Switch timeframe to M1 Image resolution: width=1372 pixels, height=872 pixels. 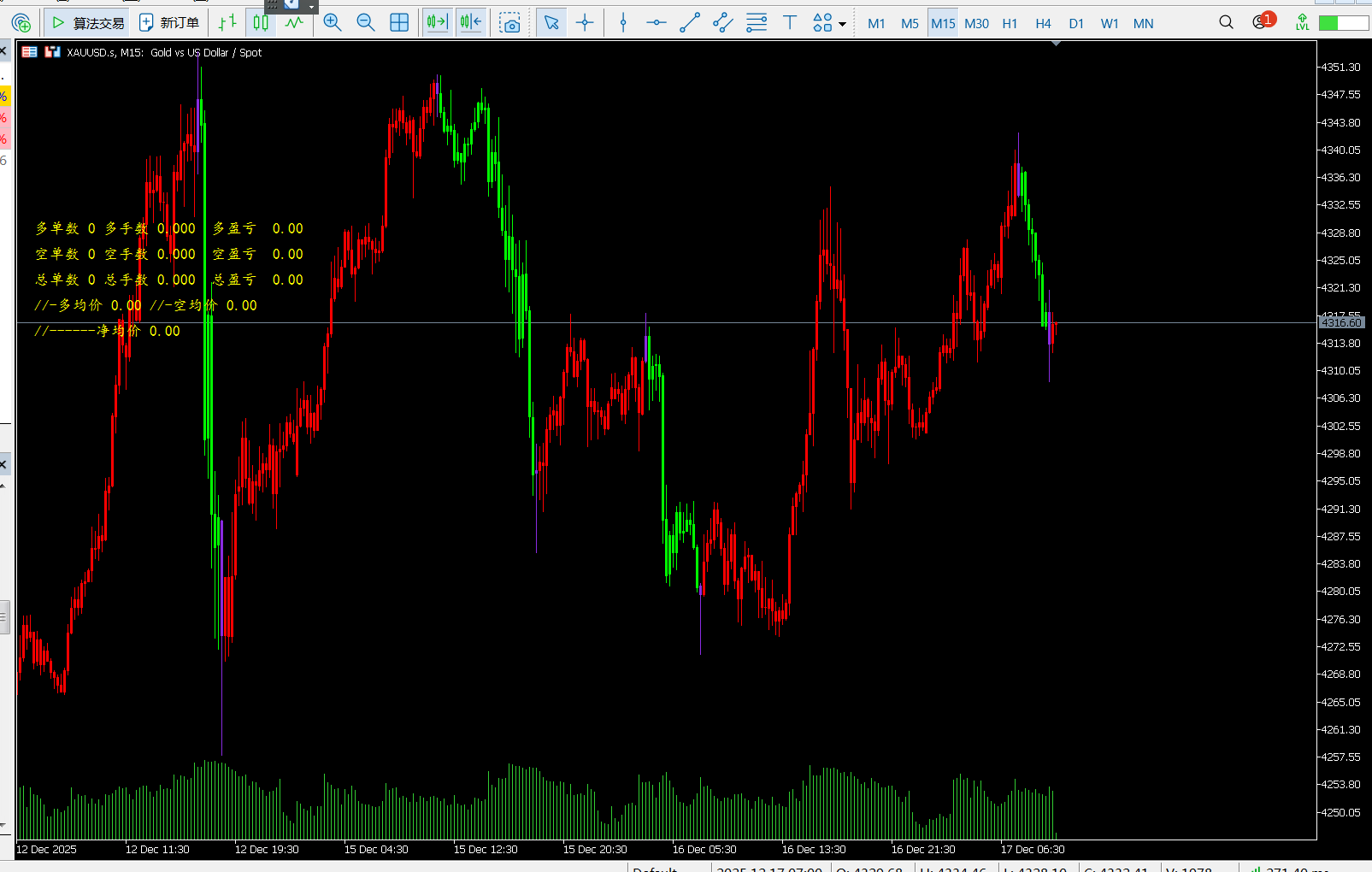click(x=876, y=24)
